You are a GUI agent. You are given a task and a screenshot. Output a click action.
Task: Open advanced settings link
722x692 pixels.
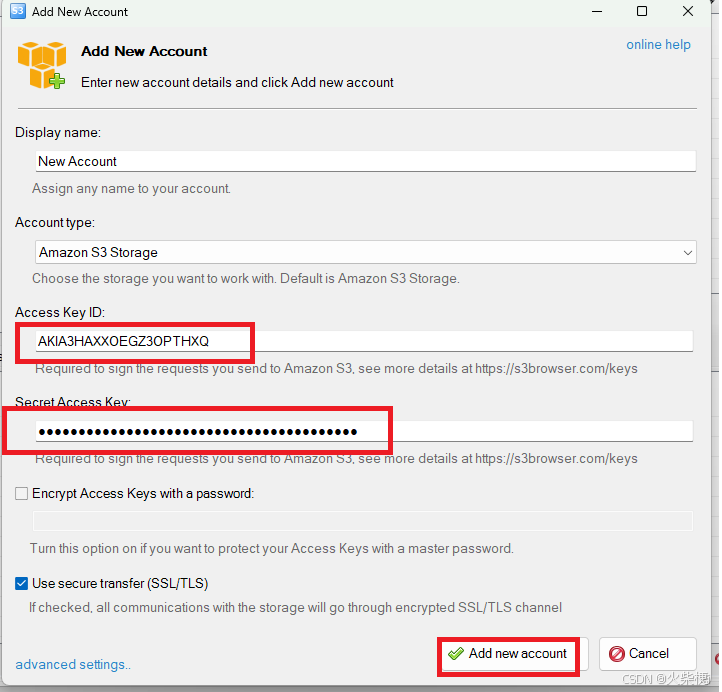pyautogui.click(x=73, y=664)
